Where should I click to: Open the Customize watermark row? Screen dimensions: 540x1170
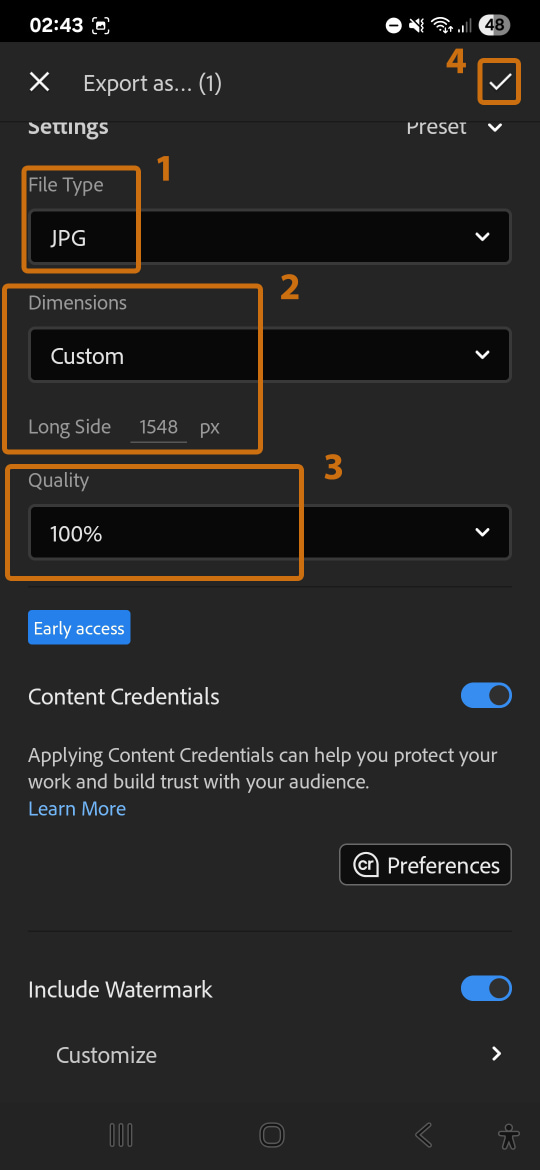[270, 1054]
